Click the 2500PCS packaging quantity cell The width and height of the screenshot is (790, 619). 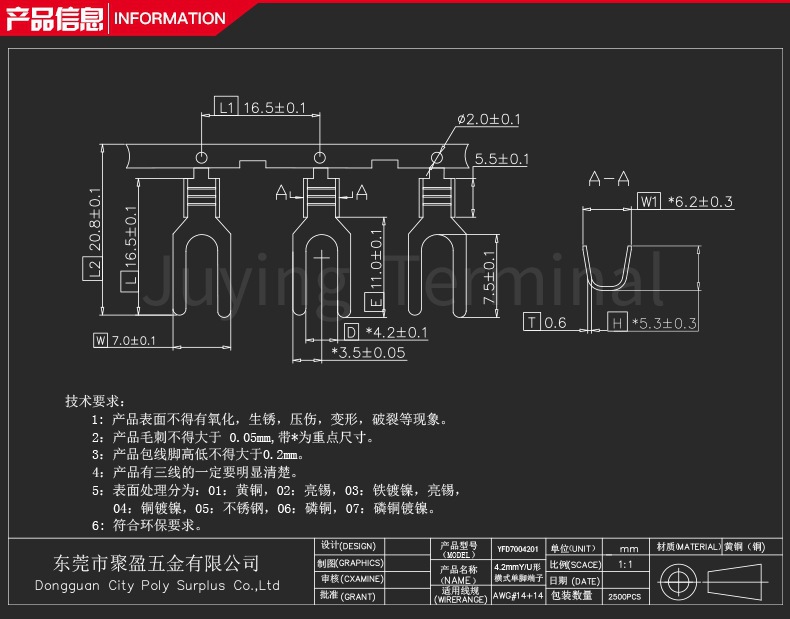coord(626,596)
